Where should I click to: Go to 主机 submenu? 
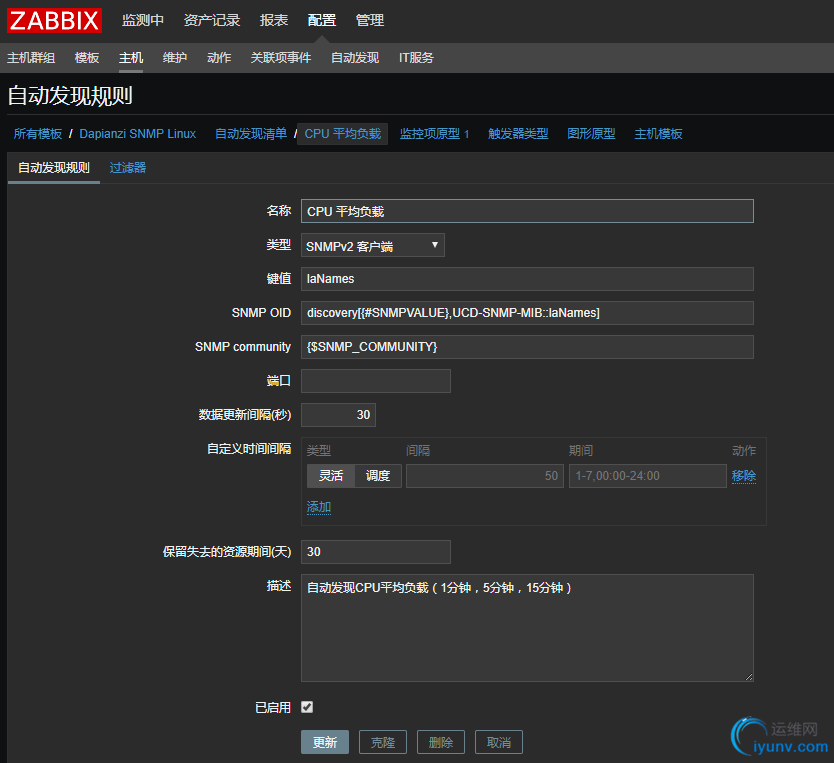coord(131,57)
